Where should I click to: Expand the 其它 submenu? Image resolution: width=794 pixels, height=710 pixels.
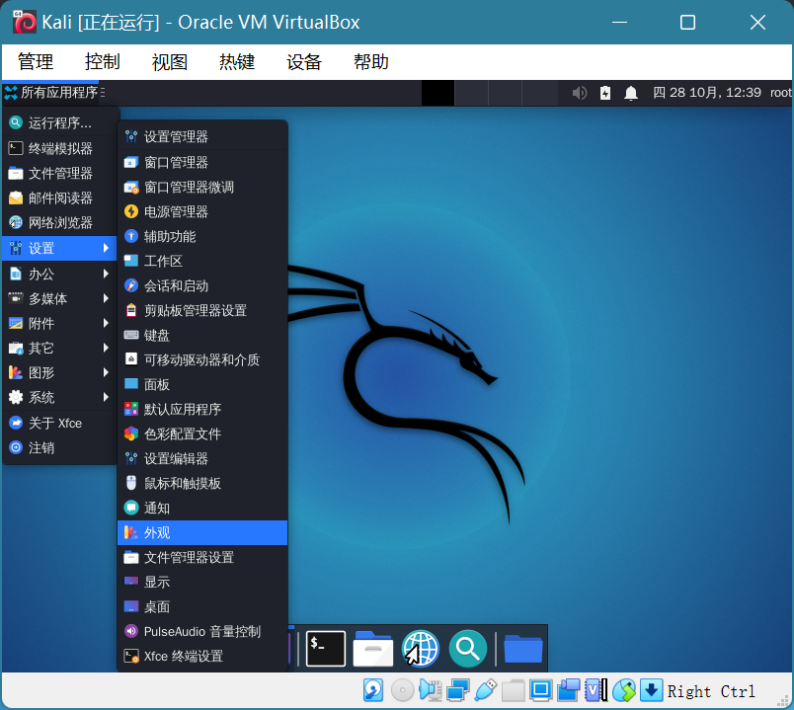pyautogui.click(x=60, y=348)
